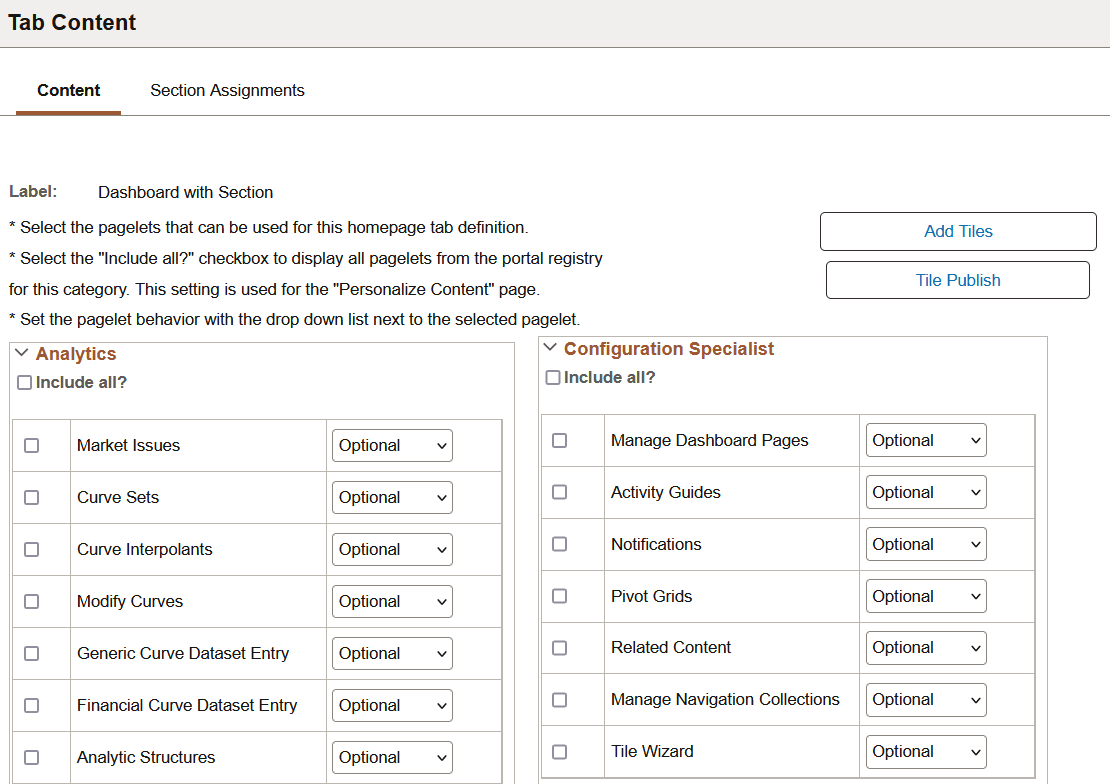Open the Manage Dashboard Pages behavior dropdown
Viewport: 1110px width, 784px height.
click(926, 440)
